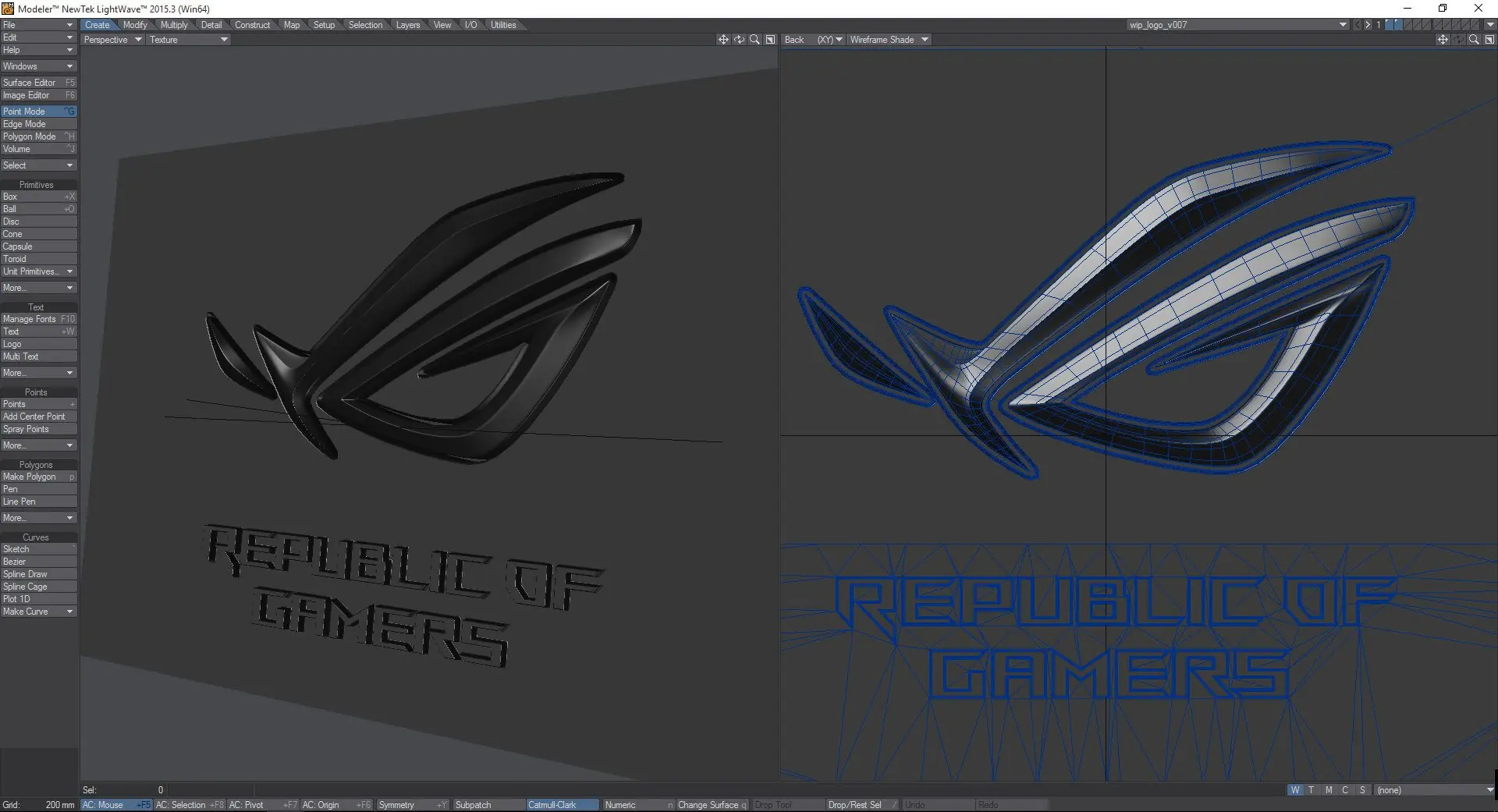Open Back (XY) view type dropdown
The height and width of the screenshot is (812, 1498).
tap(813, 40)
